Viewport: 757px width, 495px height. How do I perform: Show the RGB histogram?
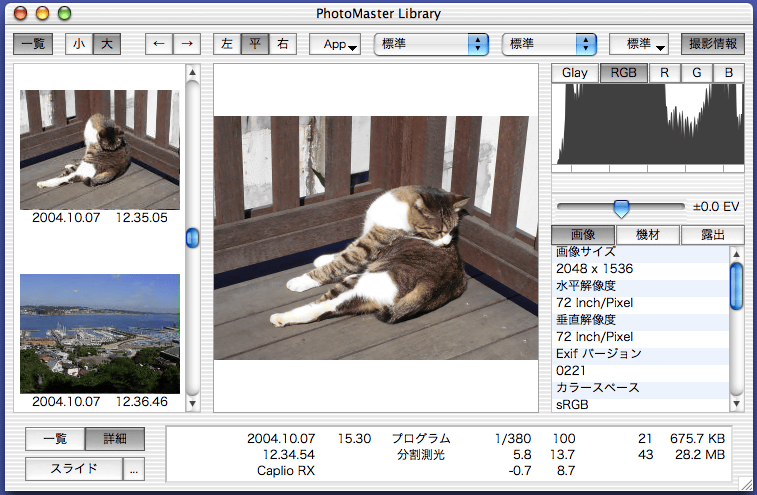click(624, 73)
